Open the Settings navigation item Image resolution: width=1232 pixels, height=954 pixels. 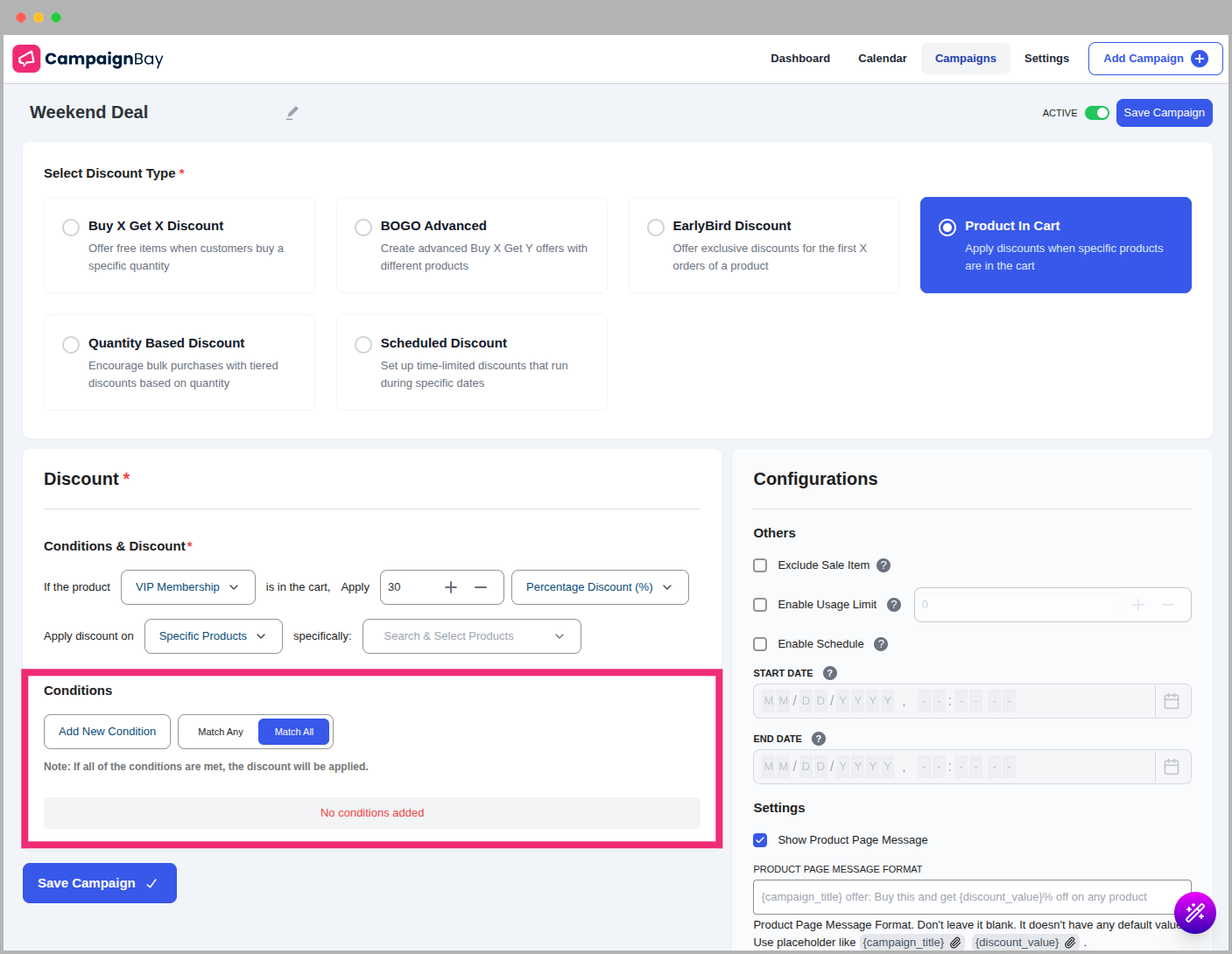[1046, 58]
